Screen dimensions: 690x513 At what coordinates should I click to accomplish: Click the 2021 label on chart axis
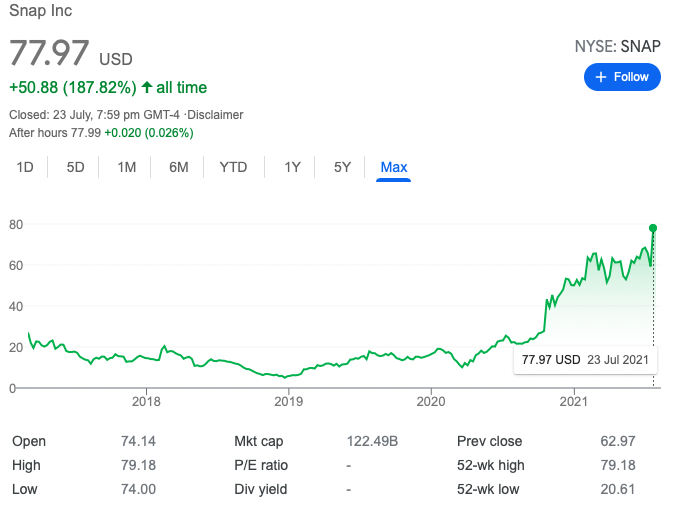[x=573, y=401]
